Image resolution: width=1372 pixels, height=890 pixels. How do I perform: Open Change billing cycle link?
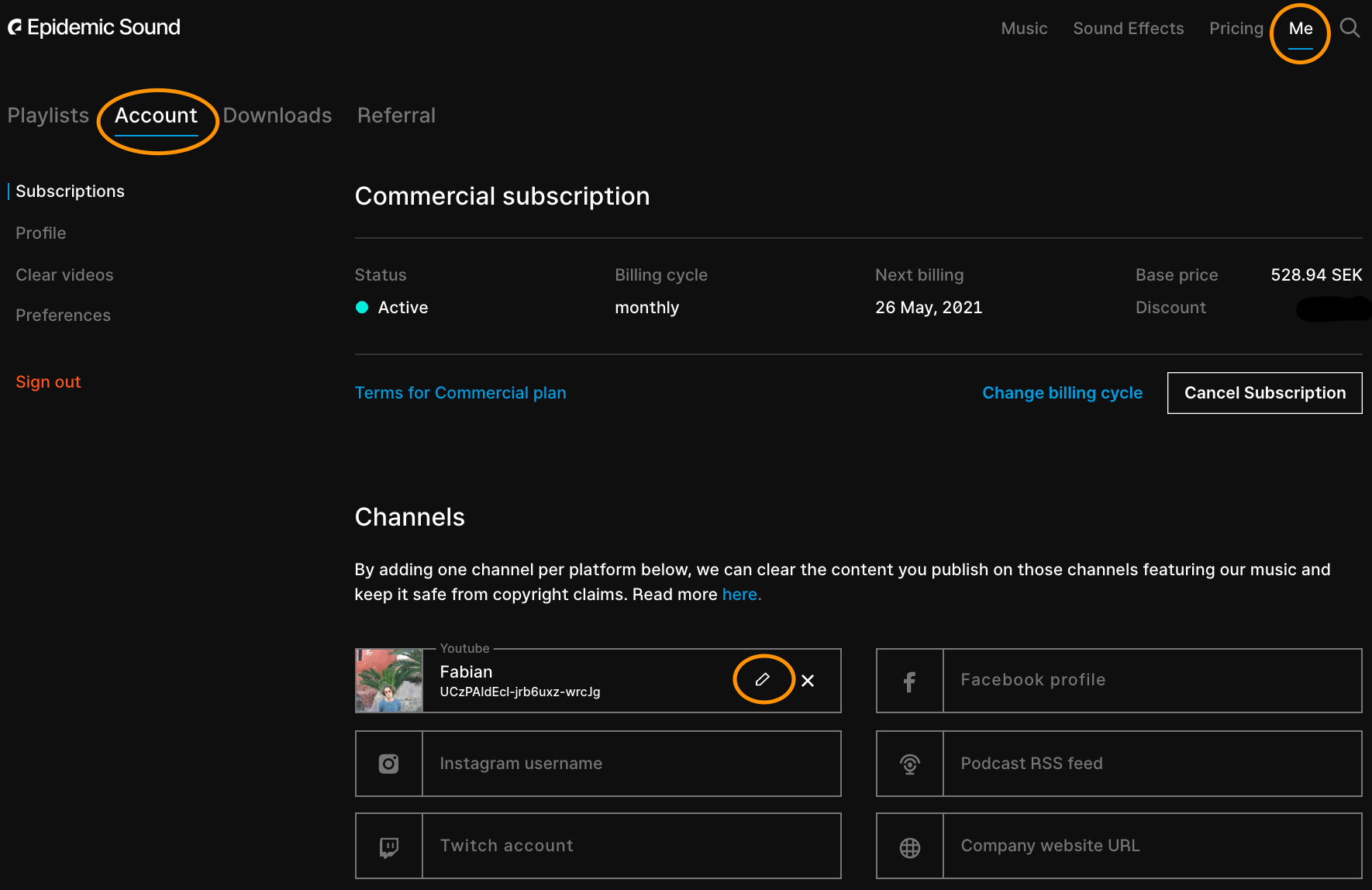pos(1062,393)
